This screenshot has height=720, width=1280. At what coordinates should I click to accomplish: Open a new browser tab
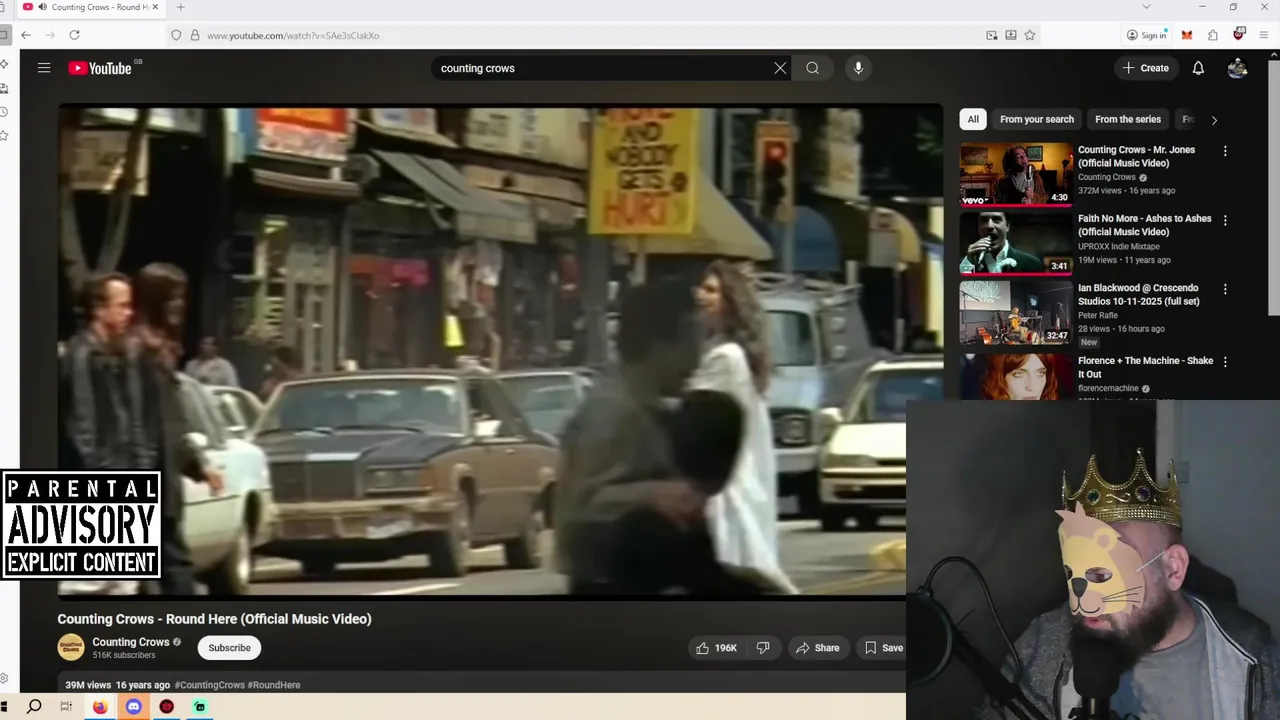180,7
